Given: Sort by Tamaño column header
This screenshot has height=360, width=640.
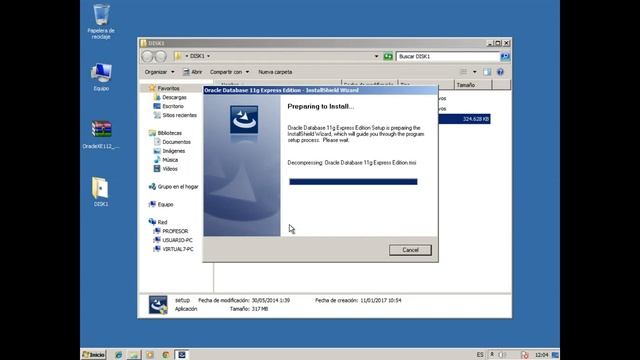Looking at the screenshot, I should point(473,85).
